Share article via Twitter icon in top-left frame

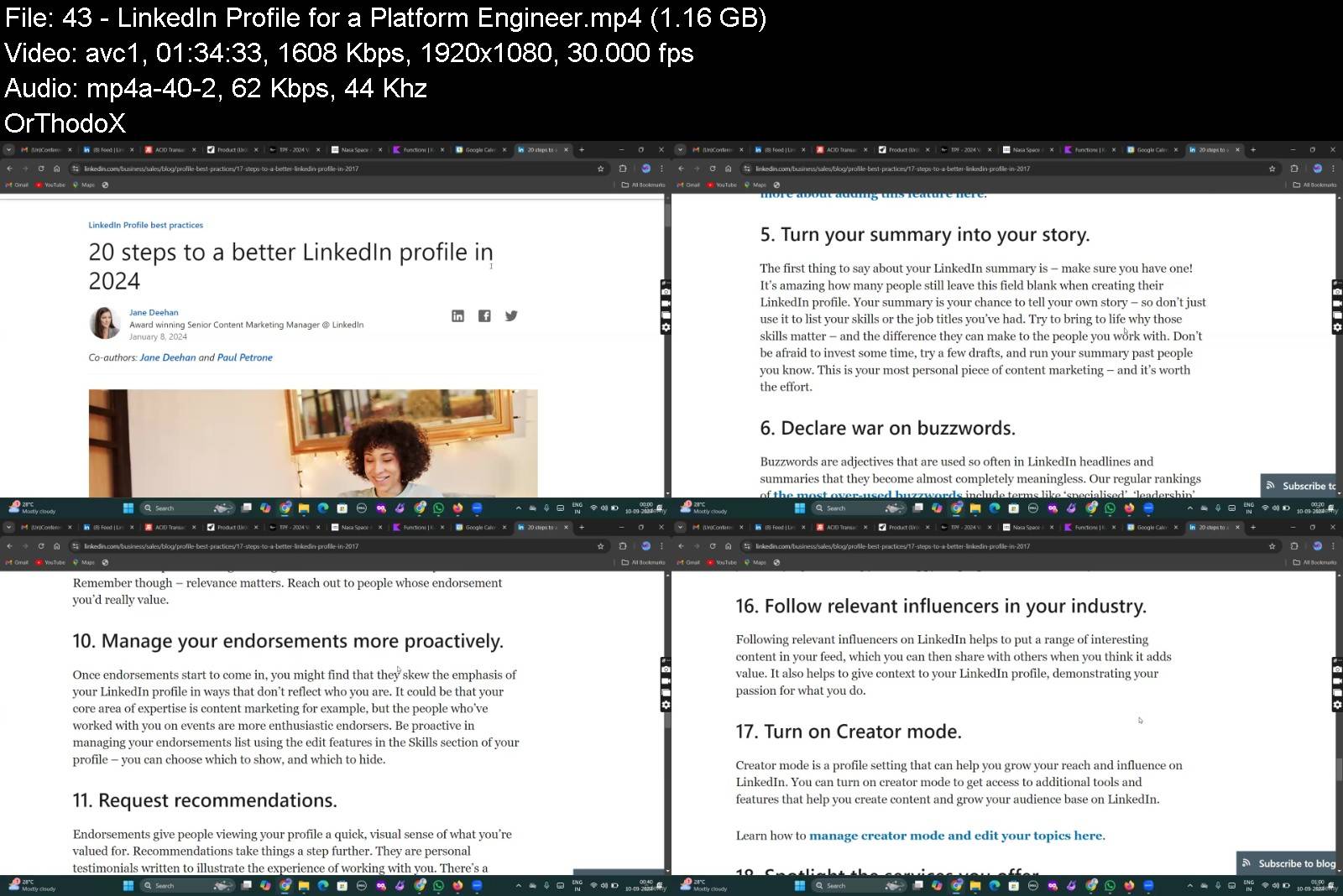click(511, 315)
